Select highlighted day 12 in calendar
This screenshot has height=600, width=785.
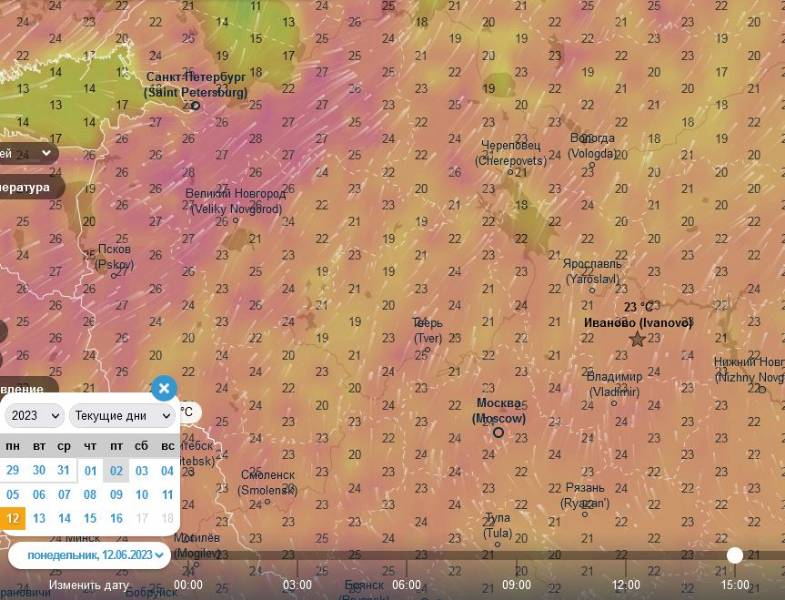pos(13,518)
